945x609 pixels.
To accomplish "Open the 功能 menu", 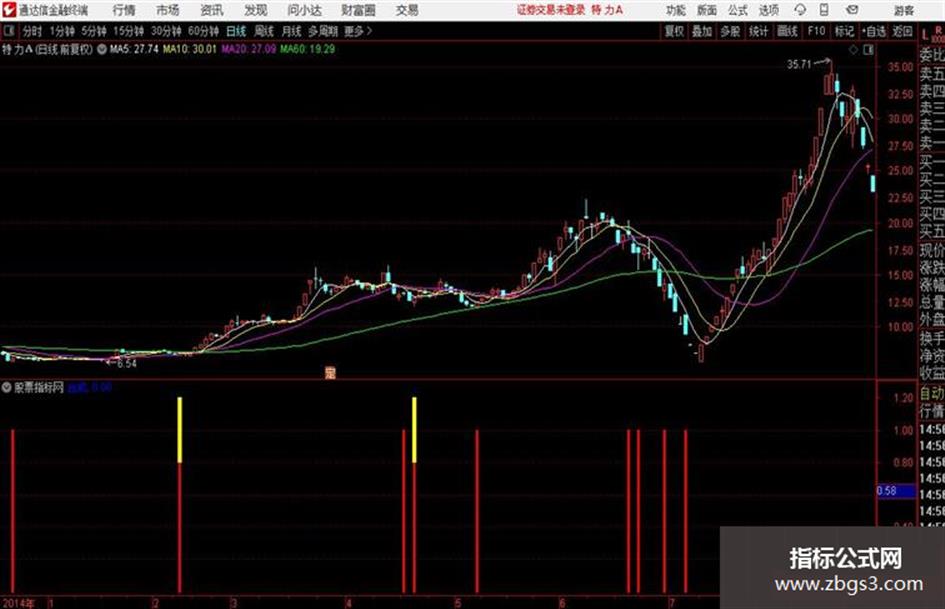I will (676, 10).
